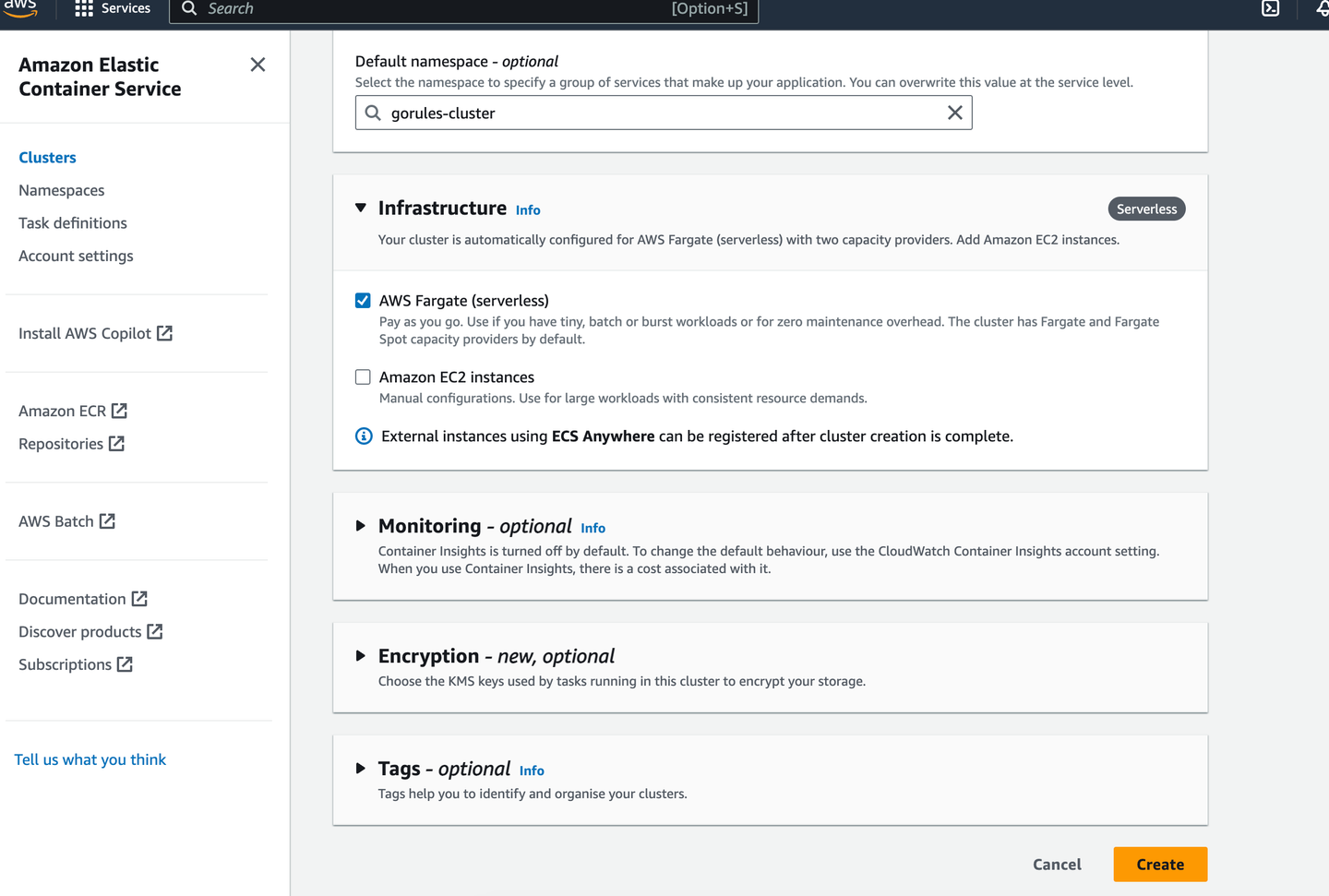Clear the gorules-cluster namespace with the X
This screenshot has width=1329, height=896.
click(954, 112)
